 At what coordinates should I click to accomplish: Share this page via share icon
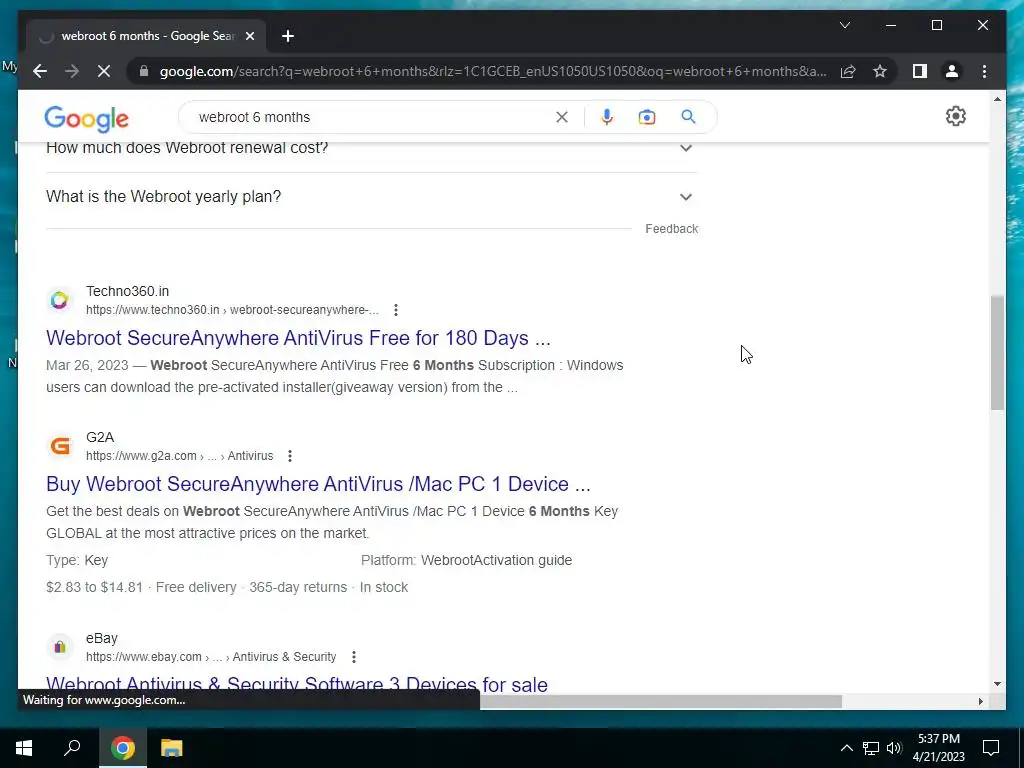(x=848, y=71)
